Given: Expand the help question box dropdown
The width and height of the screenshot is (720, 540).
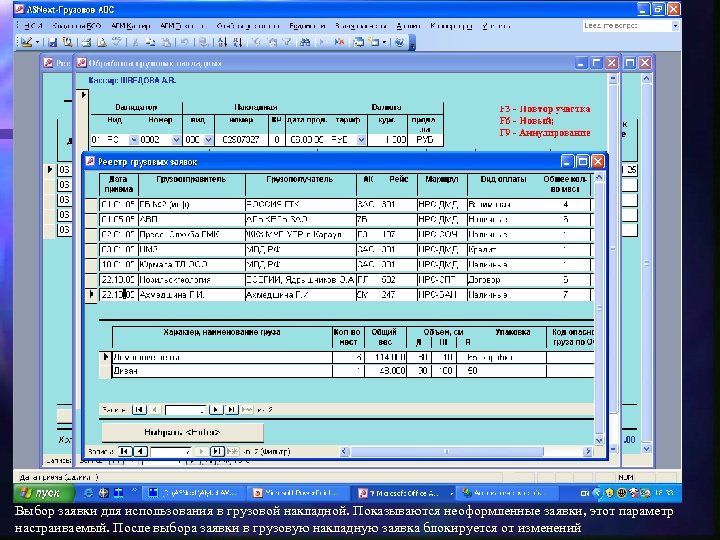Looking at the screenshot, I should click(675, 26).
